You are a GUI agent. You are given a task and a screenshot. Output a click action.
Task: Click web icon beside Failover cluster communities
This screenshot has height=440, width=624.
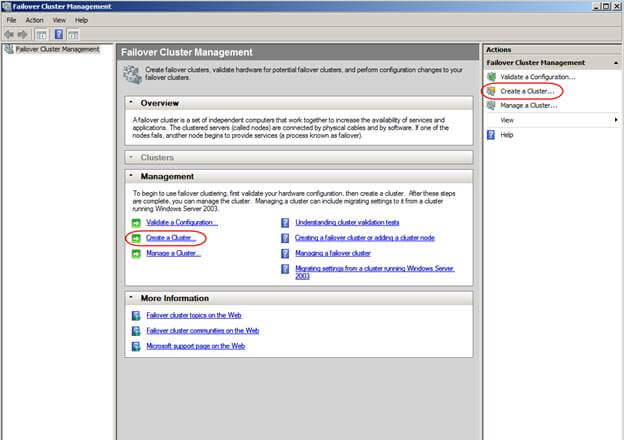coord(136,331)
